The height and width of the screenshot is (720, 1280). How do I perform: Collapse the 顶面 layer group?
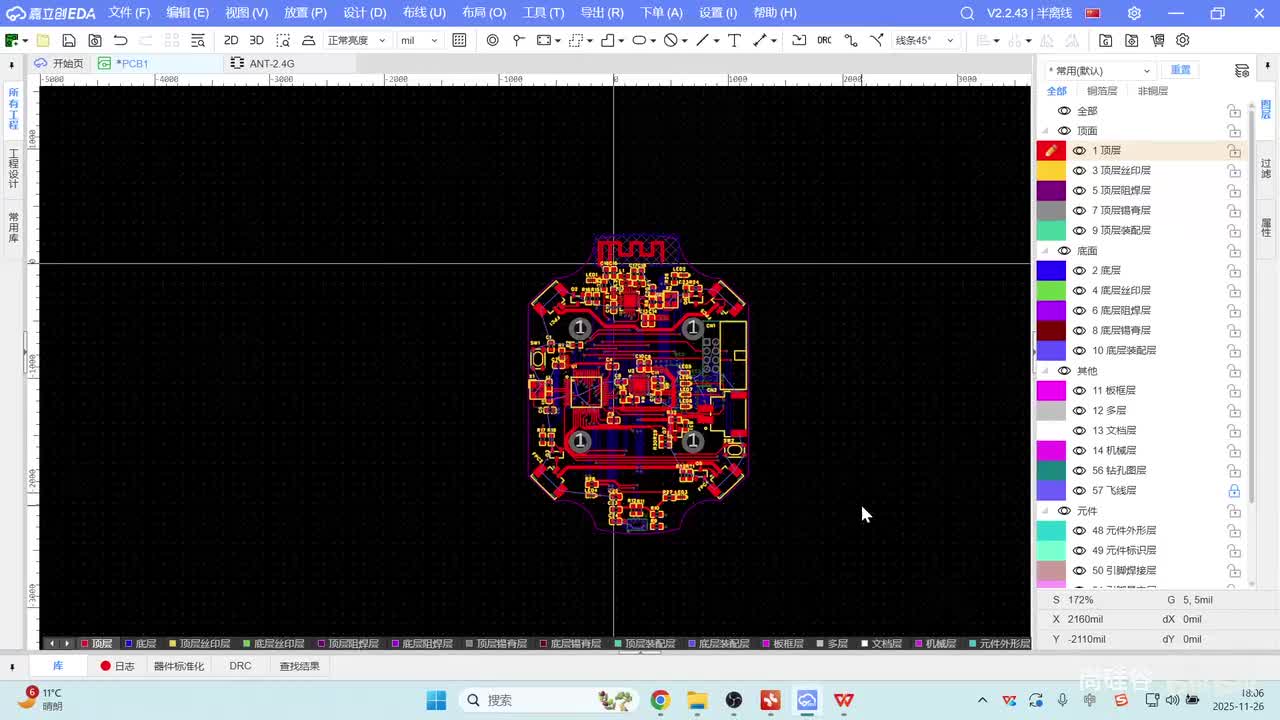(1046, 131)
